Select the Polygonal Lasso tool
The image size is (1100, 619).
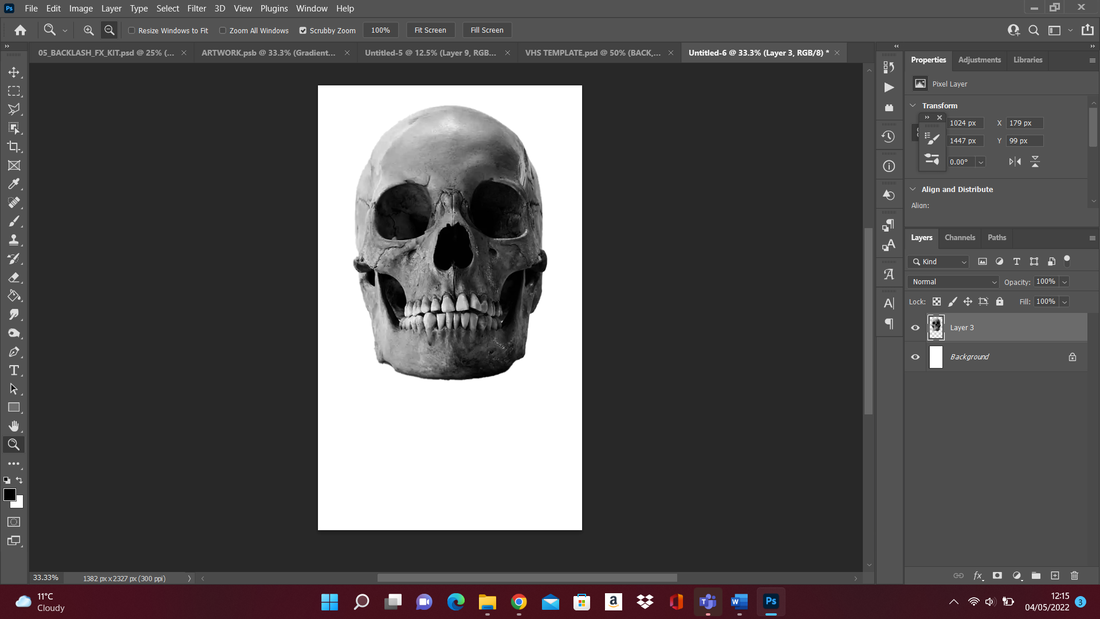click(14, 109)
